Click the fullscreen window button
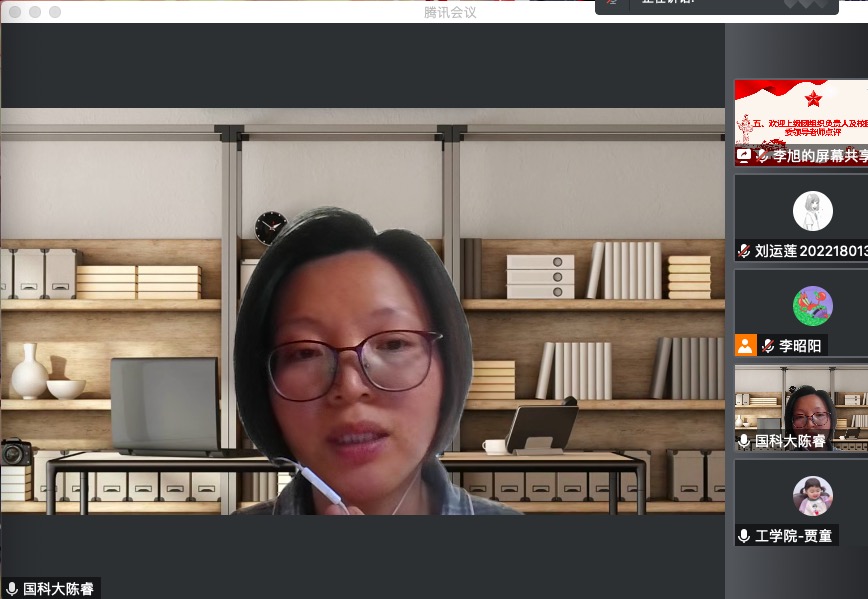The image size is (868, 599). click(55, 12)
